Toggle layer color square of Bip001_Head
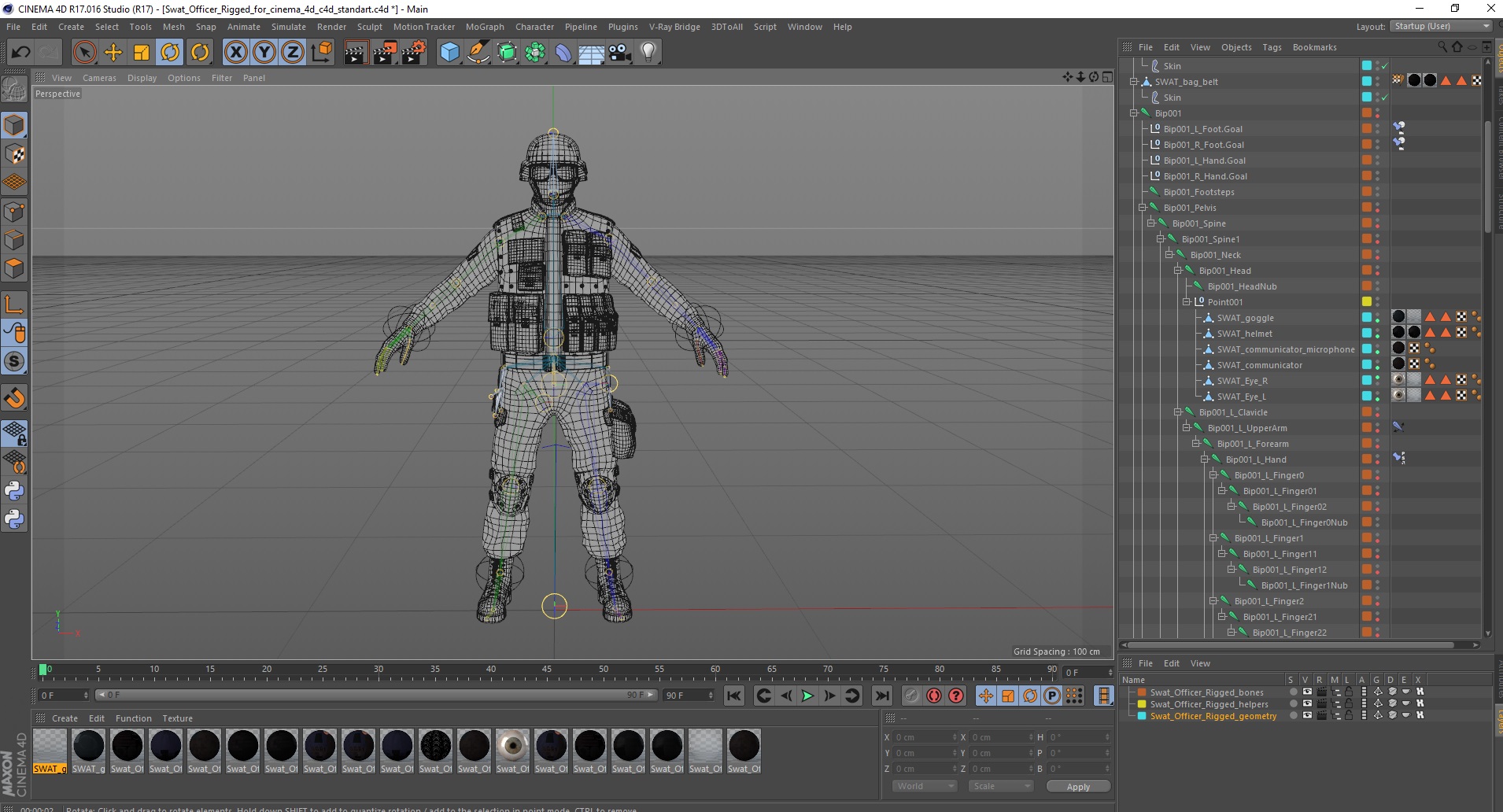Screen dimensions: 1503x812 point(1367,271)
